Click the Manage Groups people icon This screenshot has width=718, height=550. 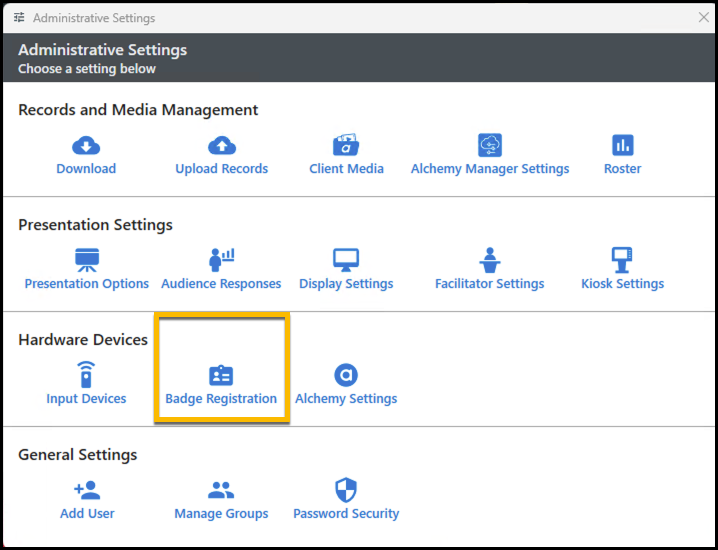click(x=221, y=490)
